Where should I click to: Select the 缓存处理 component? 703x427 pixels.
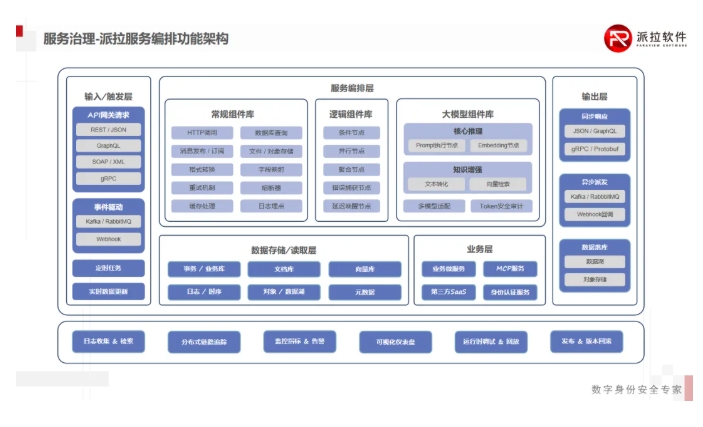[202, 206]
